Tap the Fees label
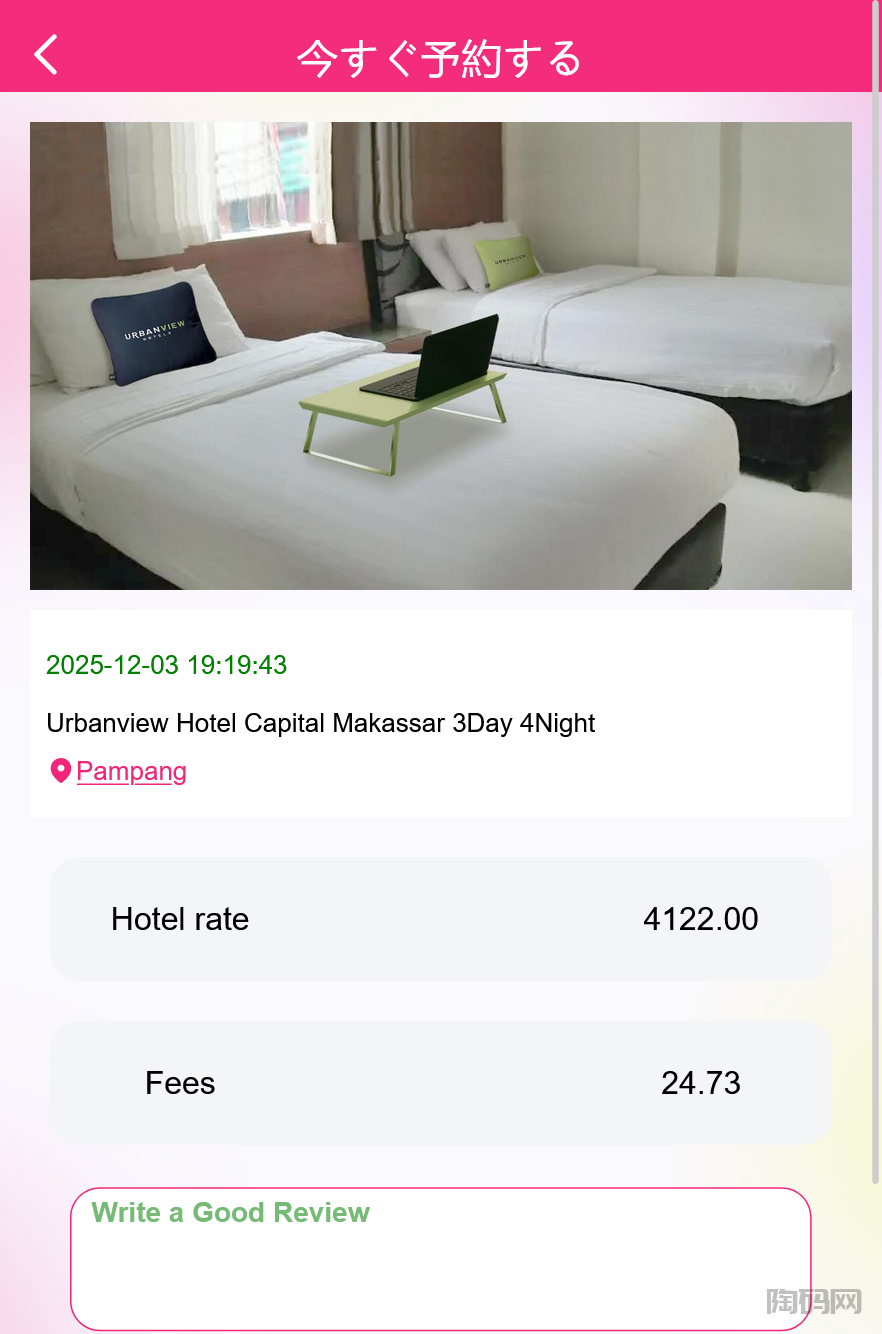882x1334 pixels. (x=180, y=1083)
